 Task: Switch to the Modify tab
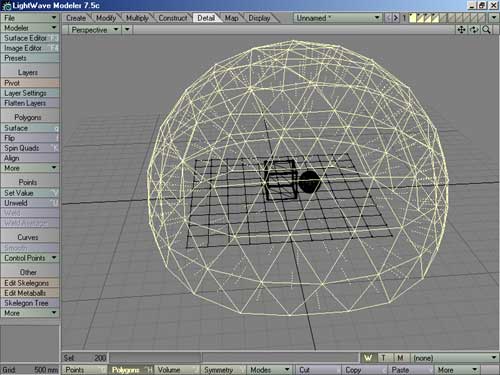tap(106, 18)
